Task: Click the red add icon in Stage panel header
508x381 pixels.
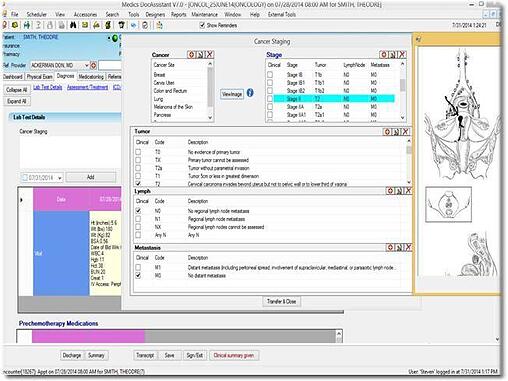Action: pyautogui.click(x=384, y=55)
